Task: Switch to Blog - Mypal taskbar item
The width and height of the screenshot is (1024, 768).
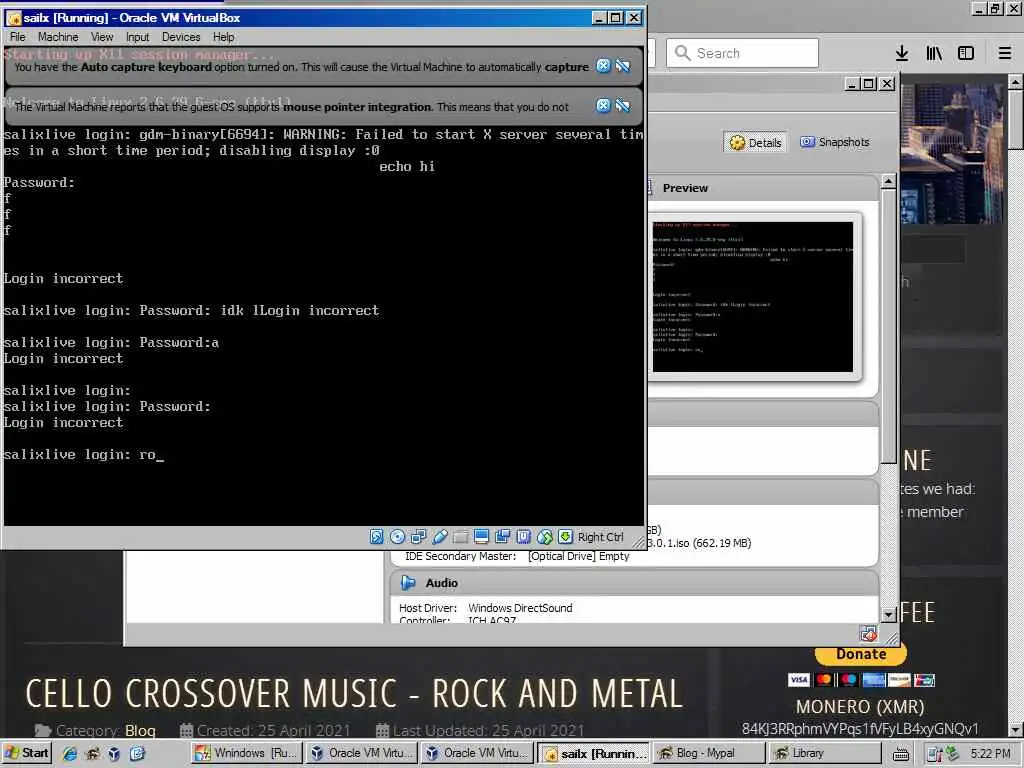Action: tap(708, 753)
